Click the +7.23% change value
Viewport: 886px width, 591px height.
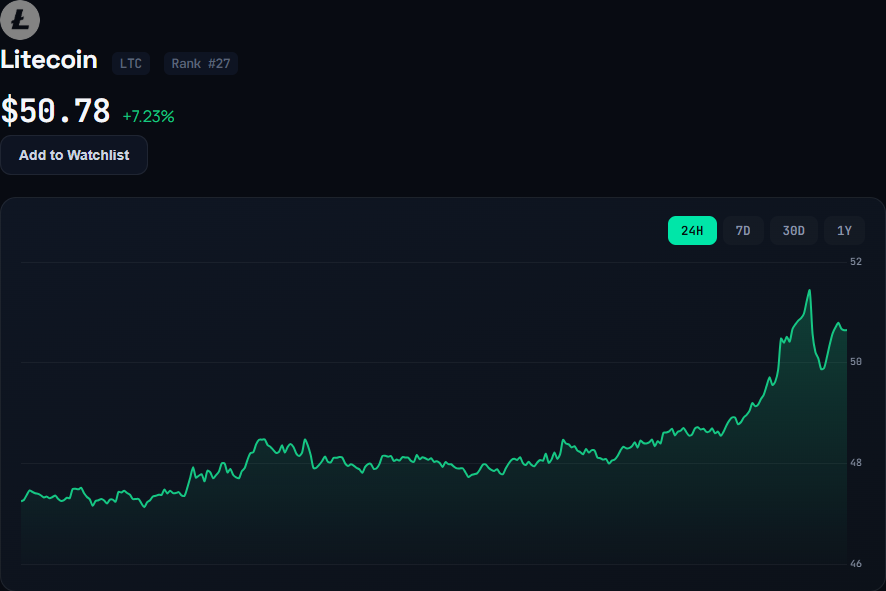(x=149, y=116)
